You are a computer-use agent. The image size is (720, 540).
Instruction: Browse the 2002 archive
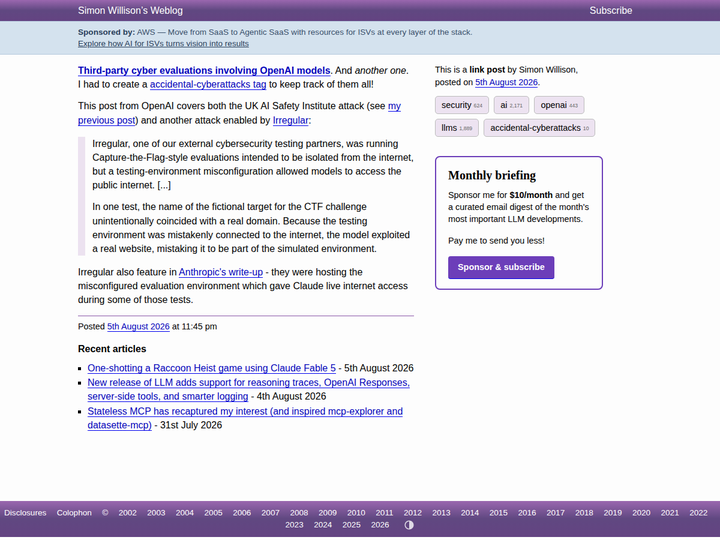(x=127, y=513)
